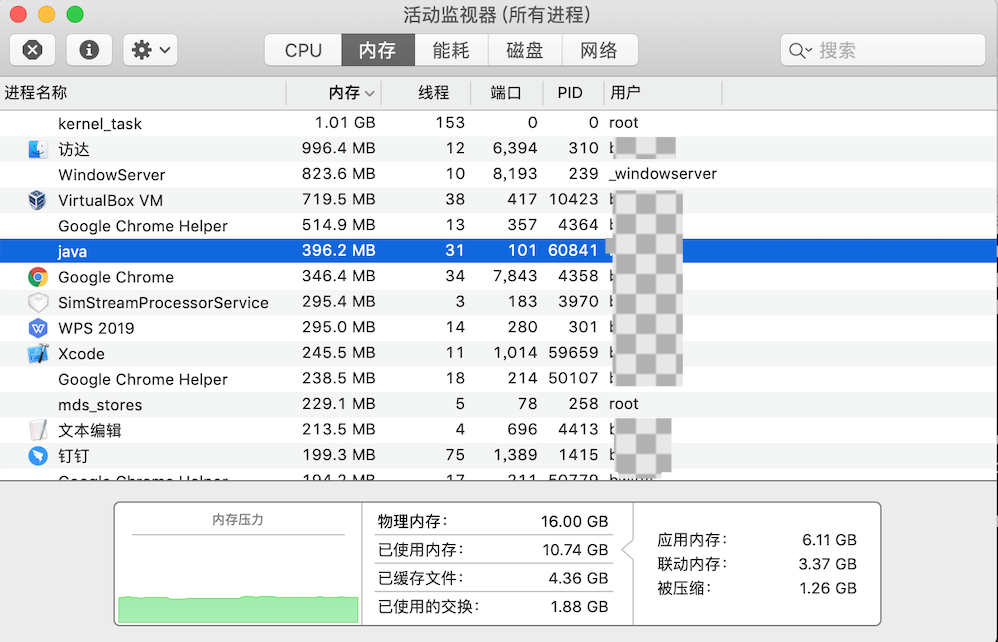998x642 pixels.
Task: Open the gear actions dropdown menu
Action: (150, 50)
